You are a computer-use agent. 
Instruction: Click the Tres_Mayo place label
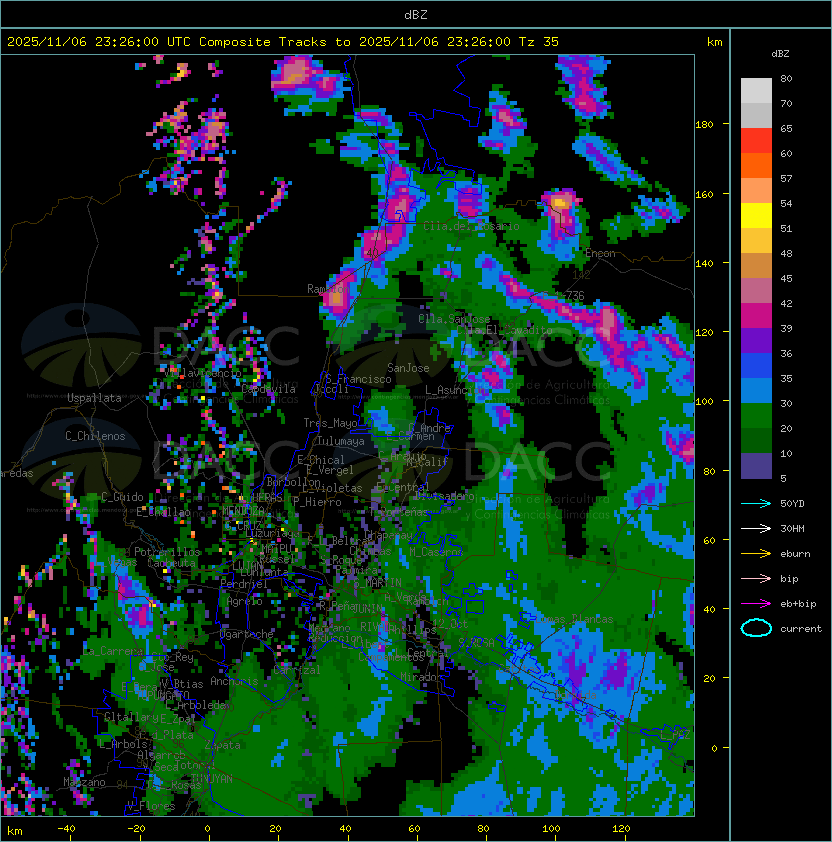(330, 423)
